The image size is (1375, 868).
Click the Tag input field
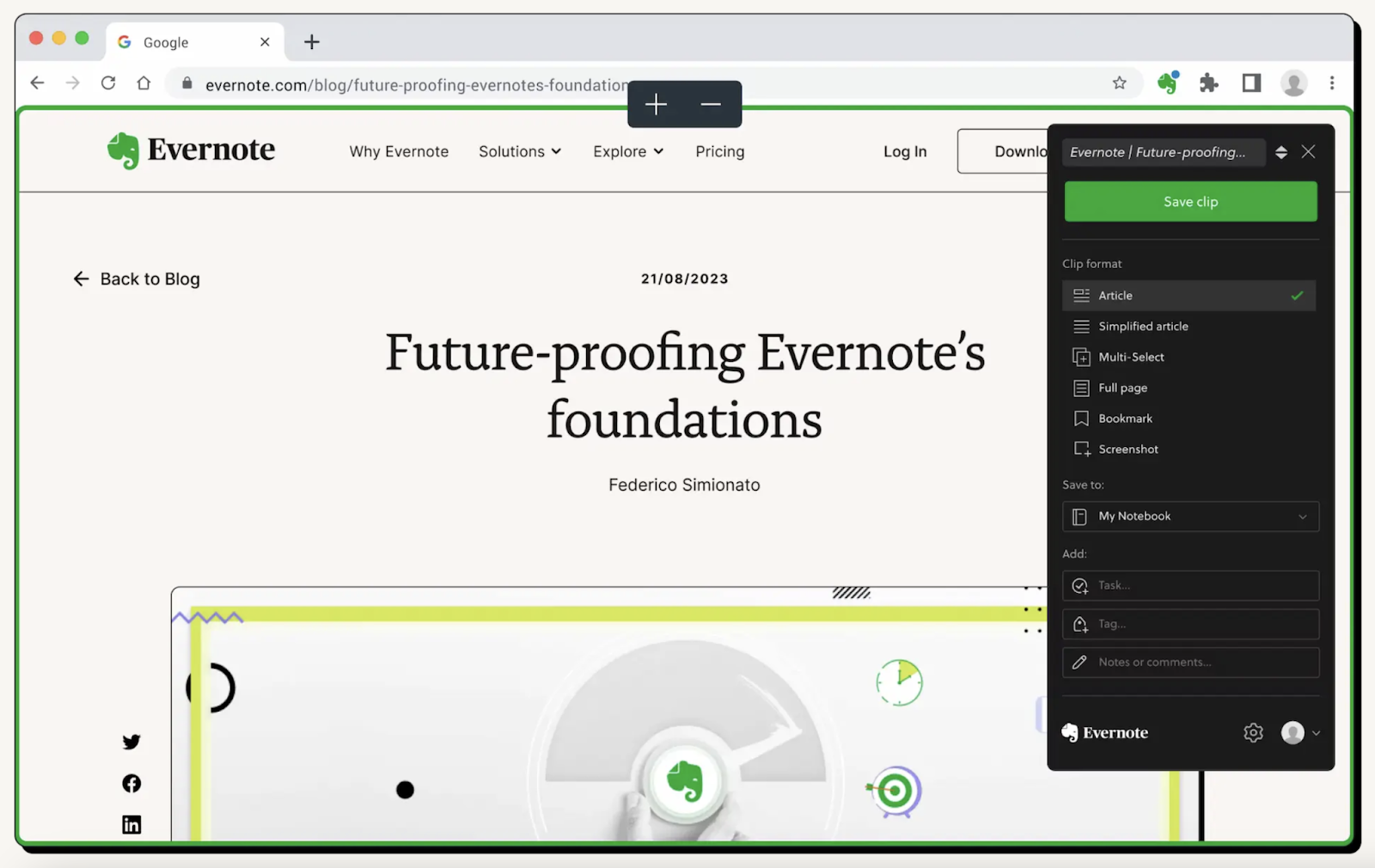(x=1190, y=624)
